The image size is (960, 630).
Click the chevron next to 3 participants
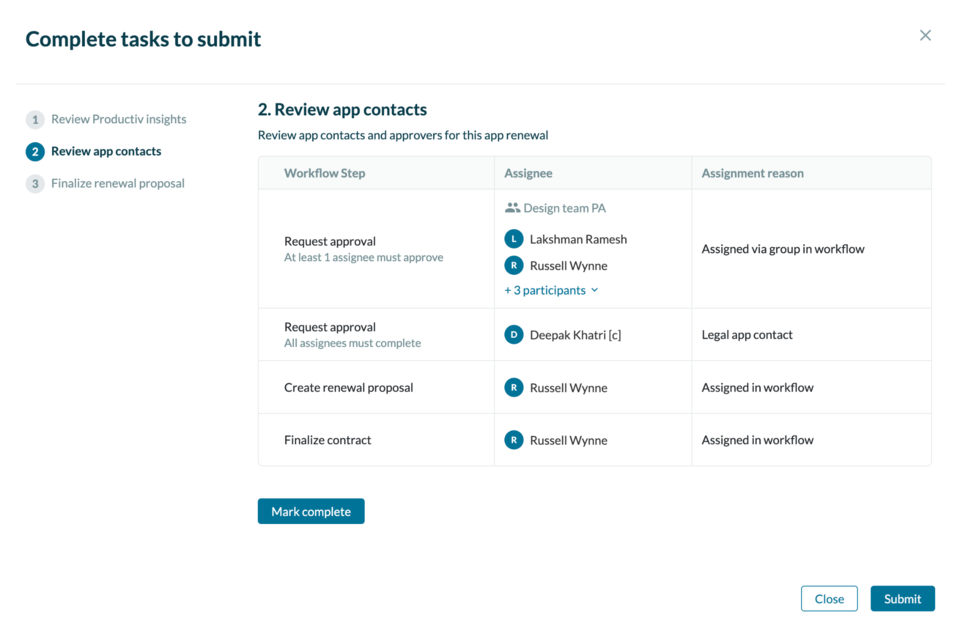595,290
